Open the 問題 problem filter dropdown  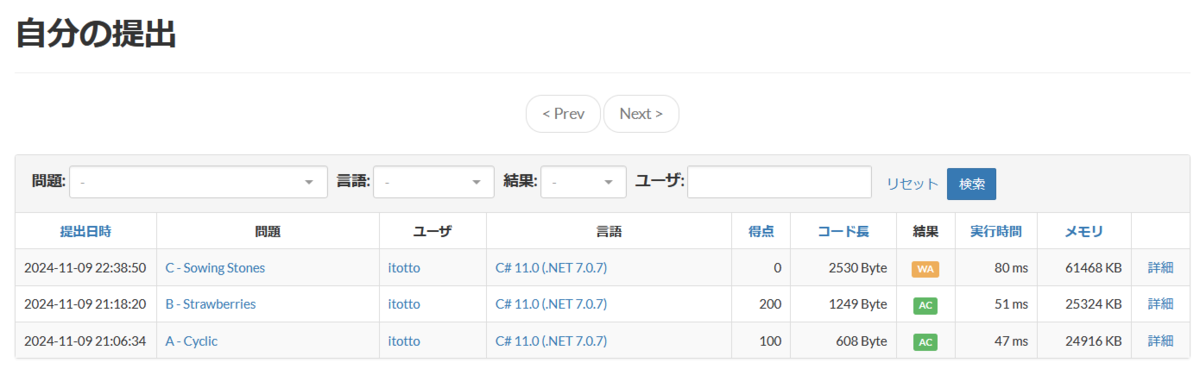pos(198,182)
